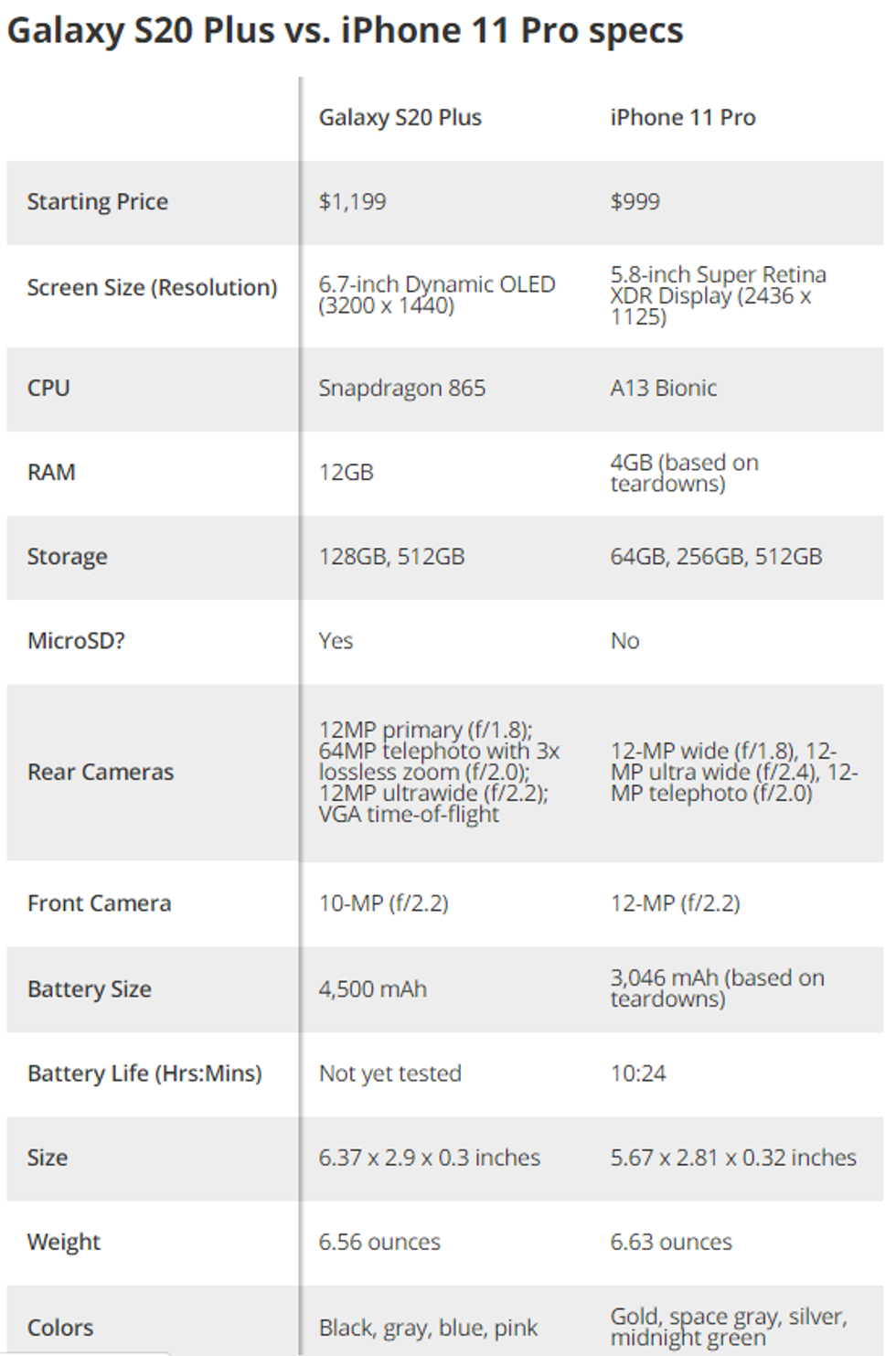The width and height of the screenshot is (896, 1356).
Task: Click the 128GB, 512GB storage cell
Action: pos(391,557)
